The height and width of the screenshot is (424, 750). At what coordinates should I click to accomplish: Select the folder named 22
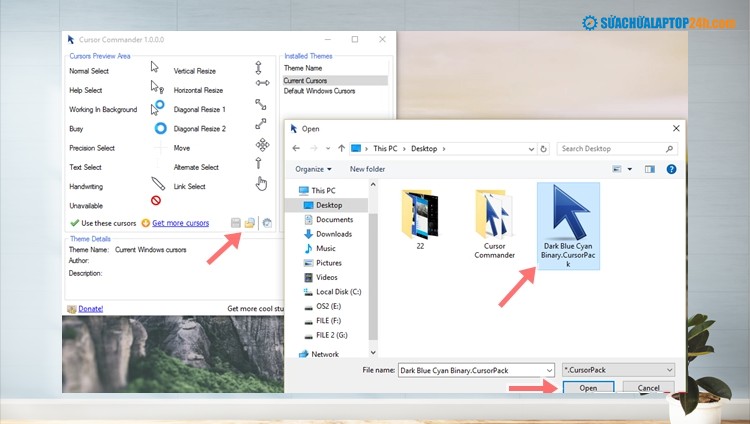tap(420, 219)
